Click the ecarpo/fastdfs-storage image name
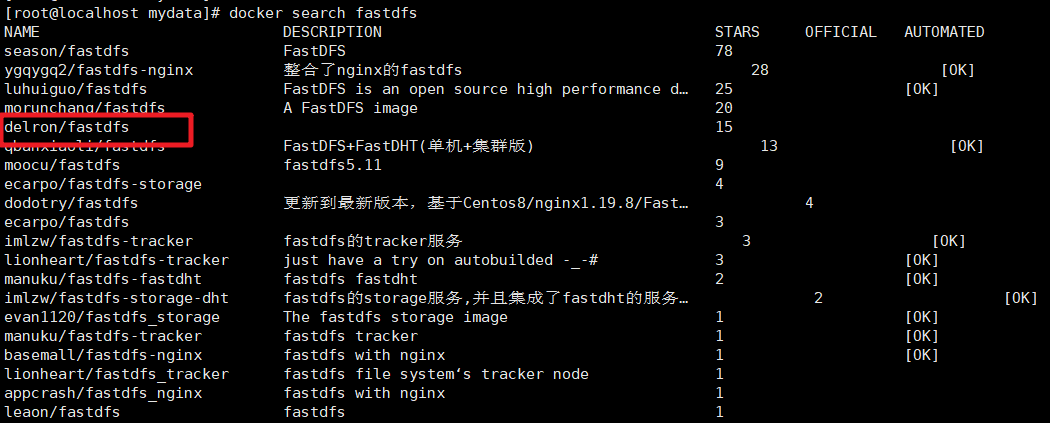Image resolution: width=1050 pixels, height=423 pixels. pos(102,183)
